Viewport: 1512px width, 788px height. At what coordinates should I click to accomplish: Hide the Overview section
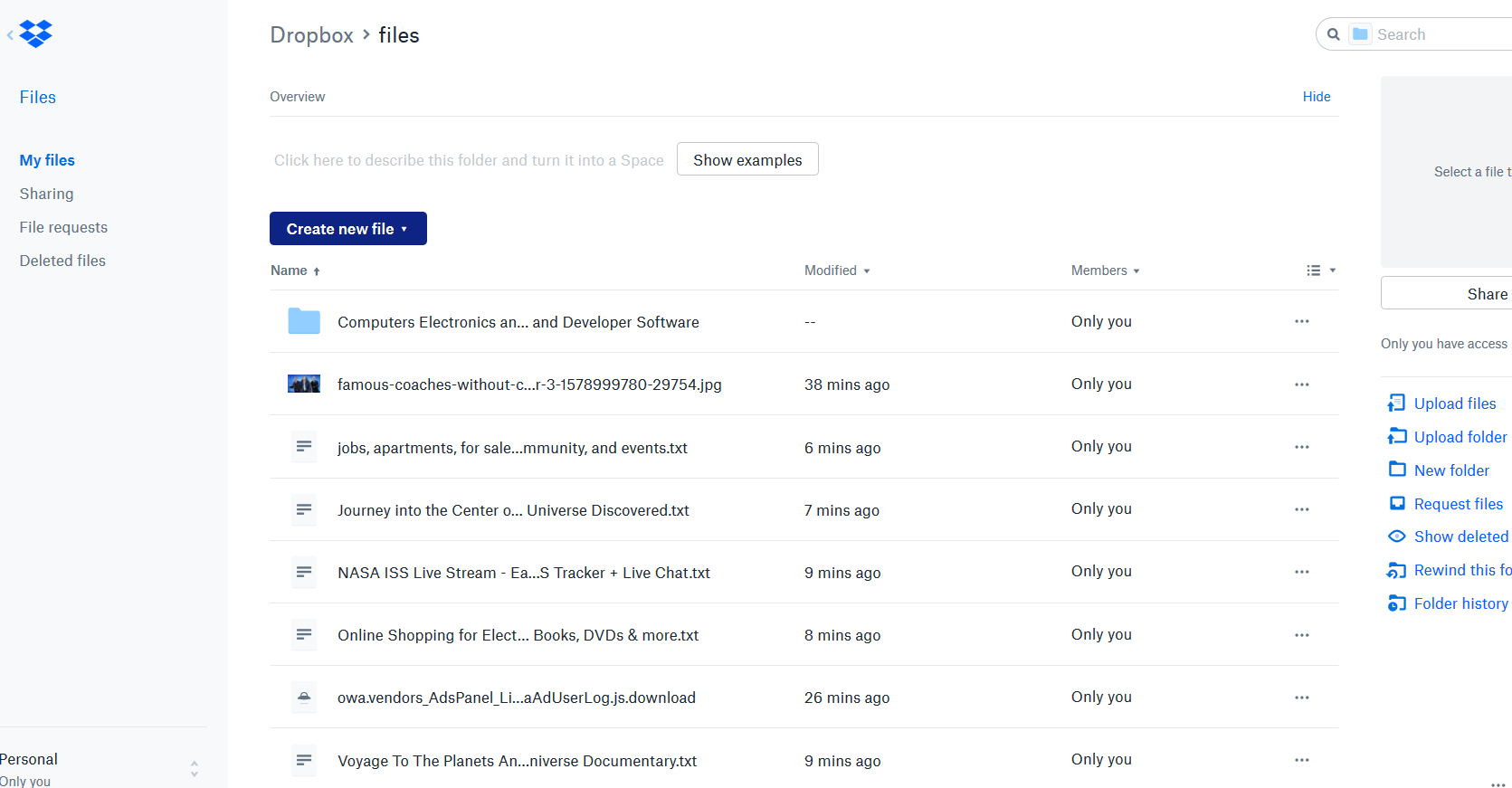pyautogui.click(x=1316, y=97)
